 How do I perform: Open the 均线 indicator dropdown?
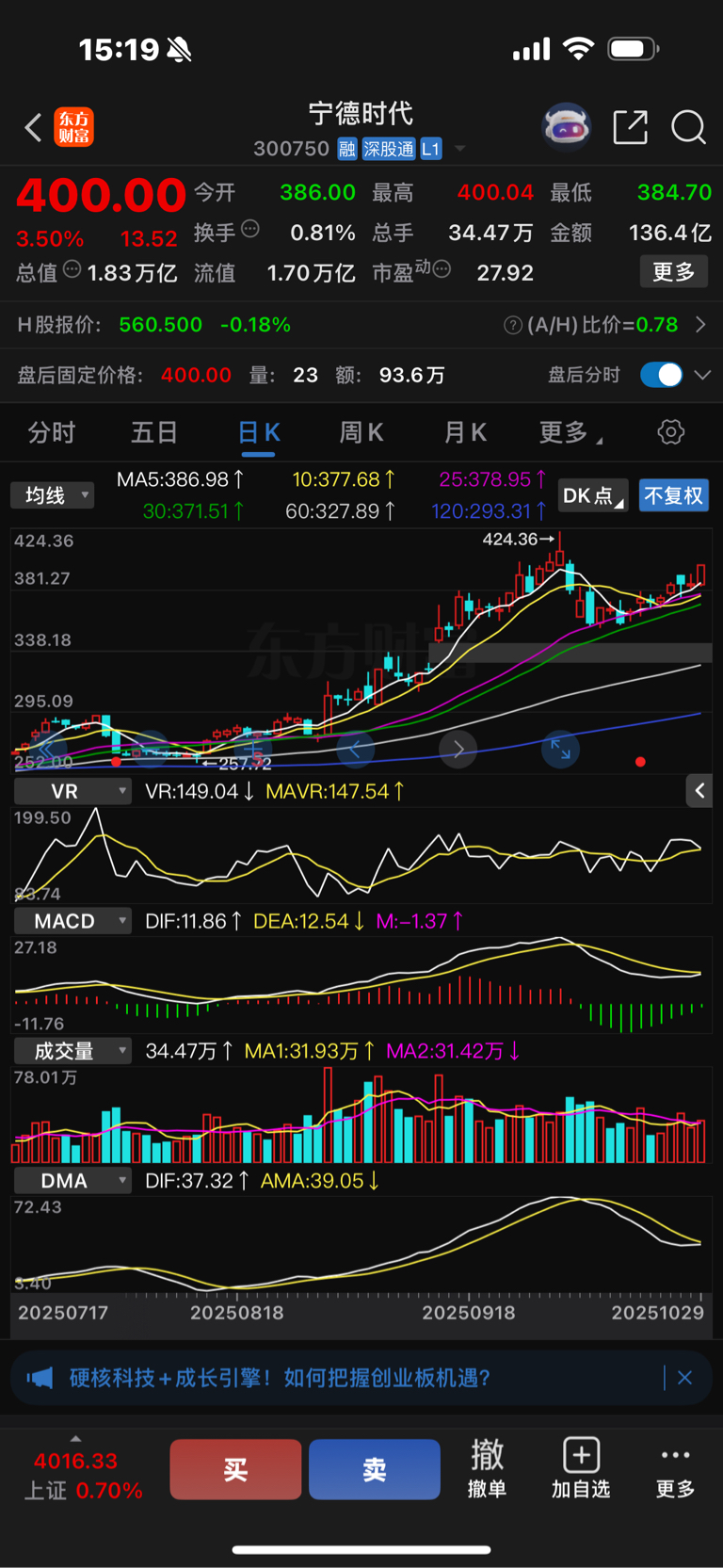pos(53,495)
